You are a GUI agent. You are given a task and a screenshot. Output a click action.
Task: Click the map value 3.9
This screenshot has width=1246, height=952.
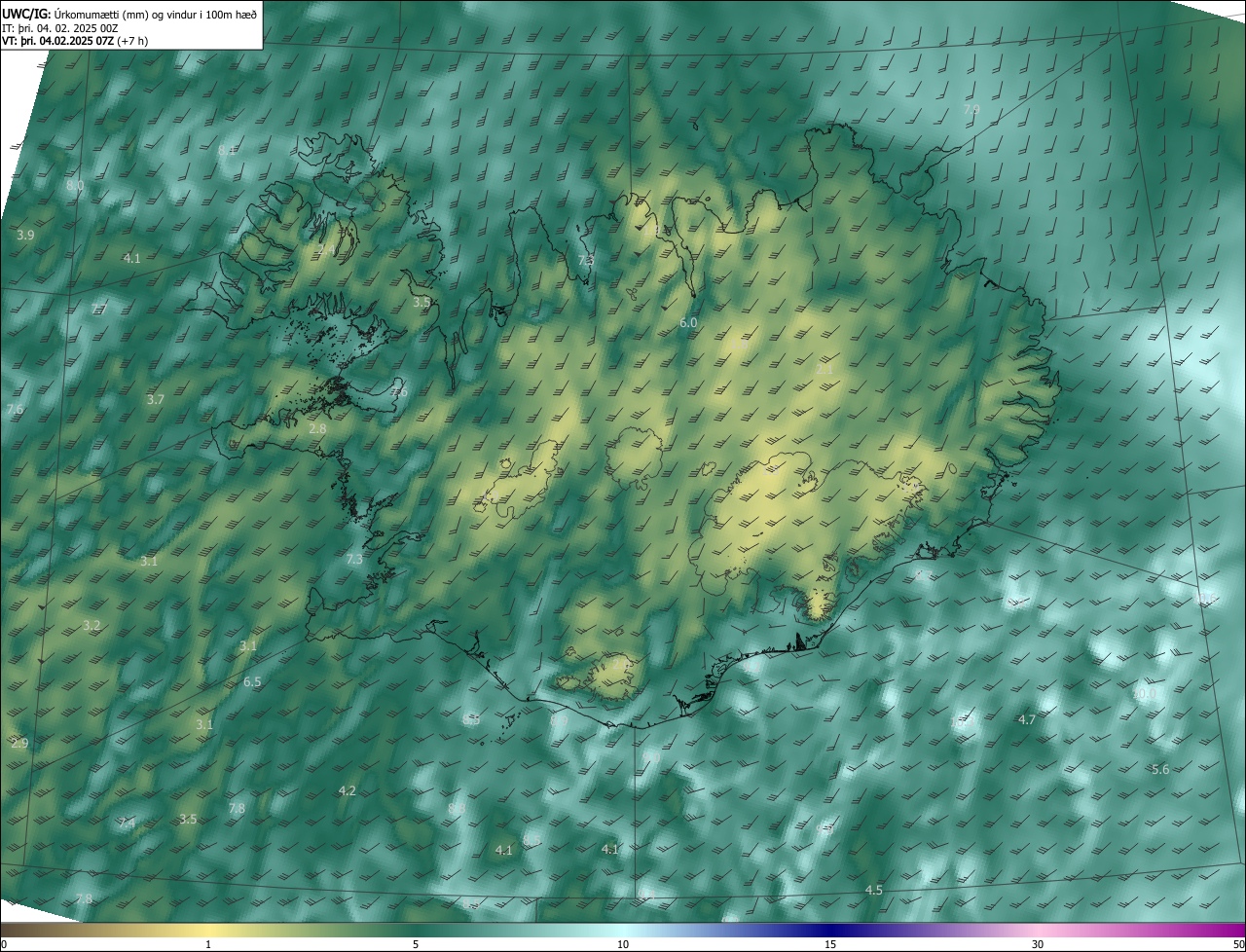[25, 236]
